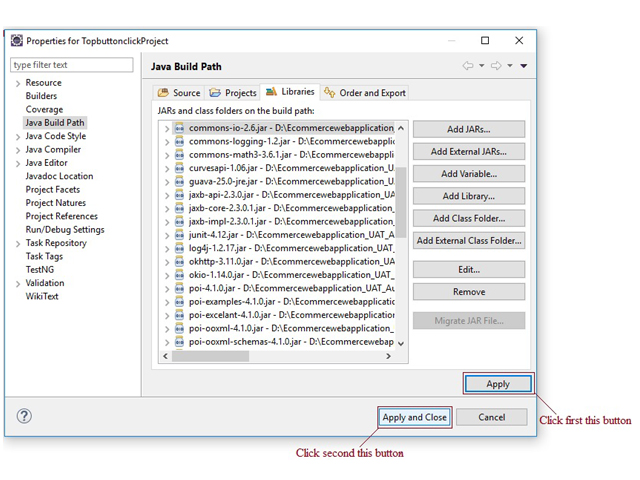Viewport: 640px width, 480px height.
Task: Open the Coverage properties page
Action: click(44, 109)
